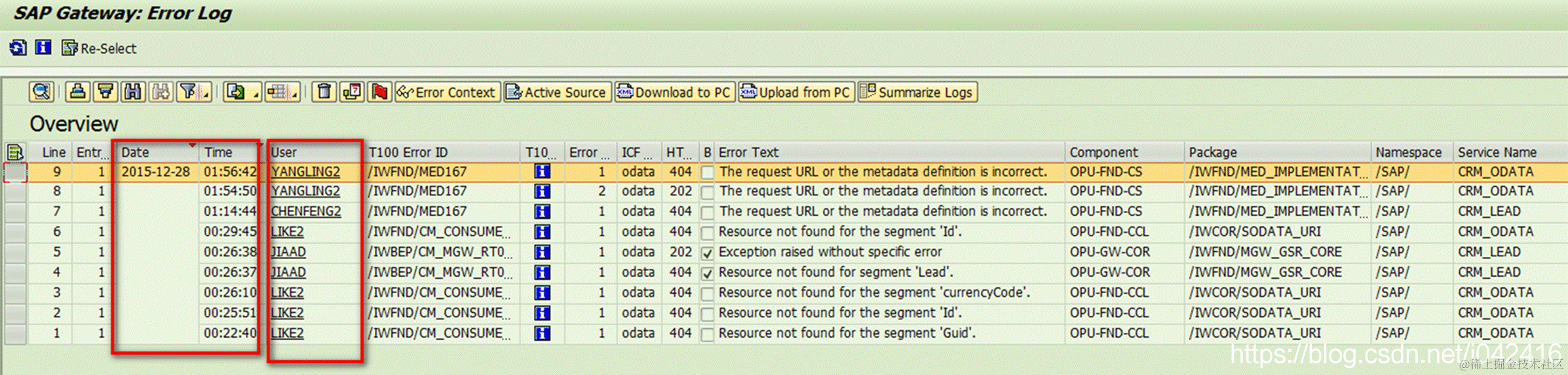Click the Sort ascending icon
The image size is (1568, 375).
pos(77,92)
